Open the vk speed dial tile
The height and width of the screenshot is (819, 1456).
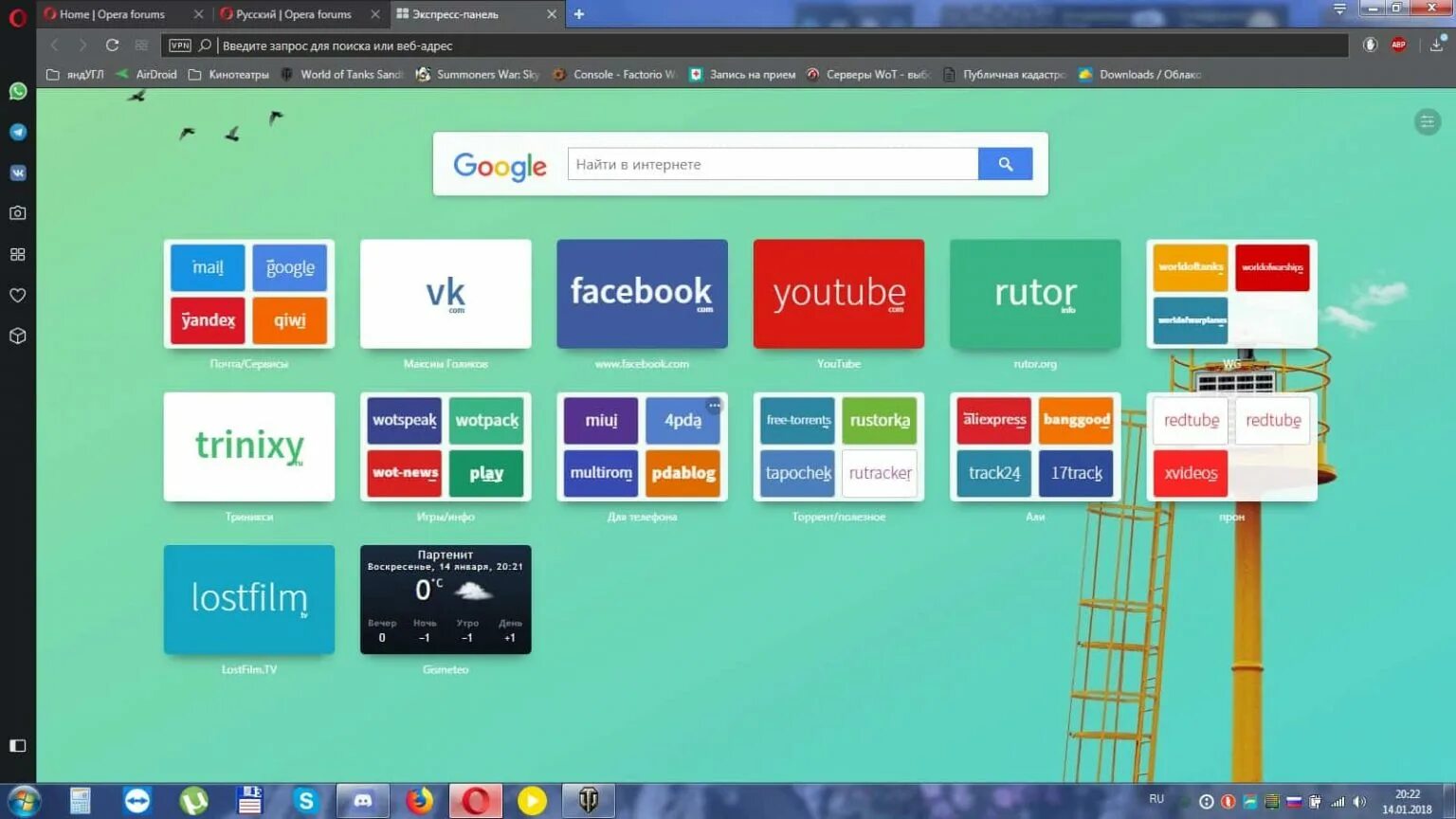coord(446,294)
